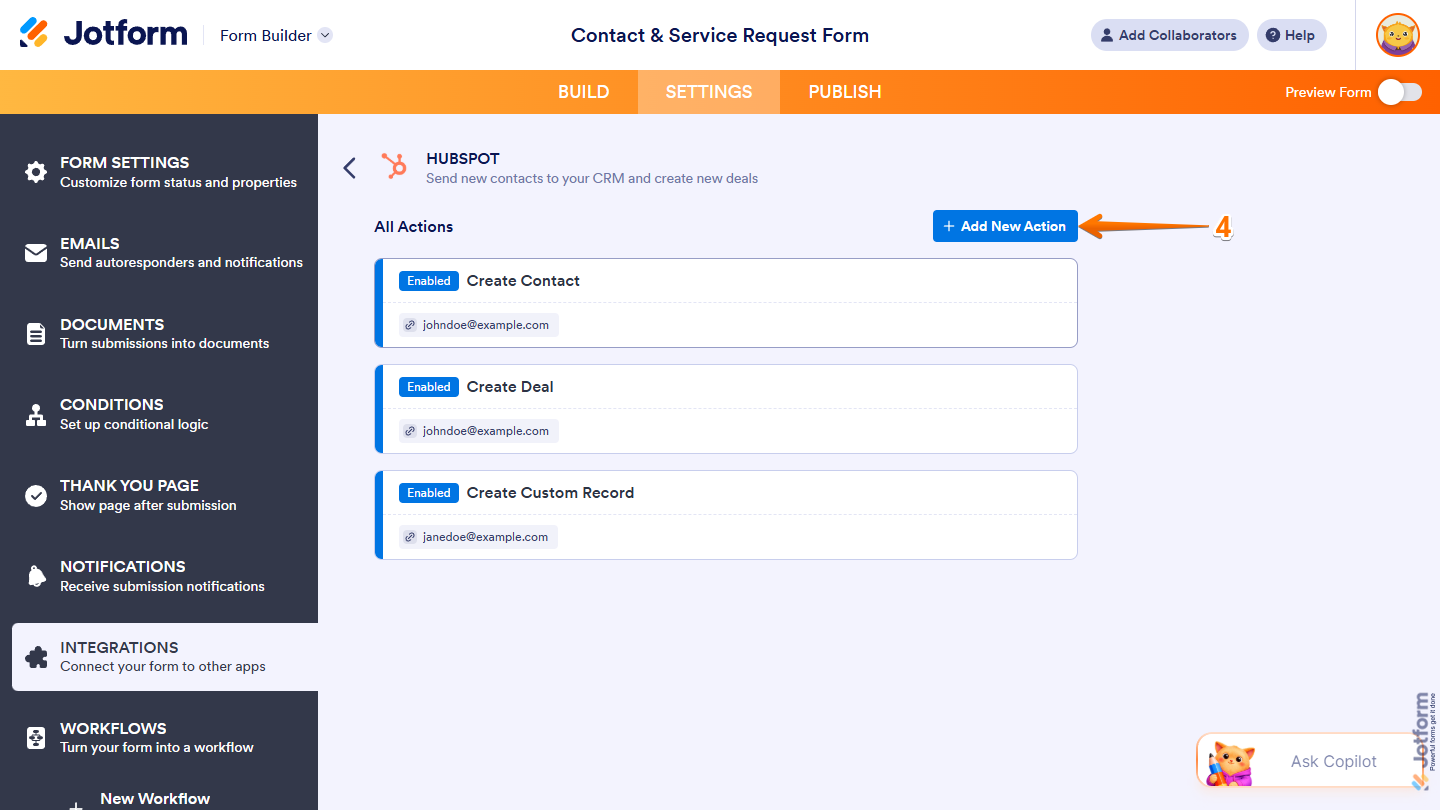
Task: Switch to the SETTINGS tab
Action: click(x=709, y=92)
